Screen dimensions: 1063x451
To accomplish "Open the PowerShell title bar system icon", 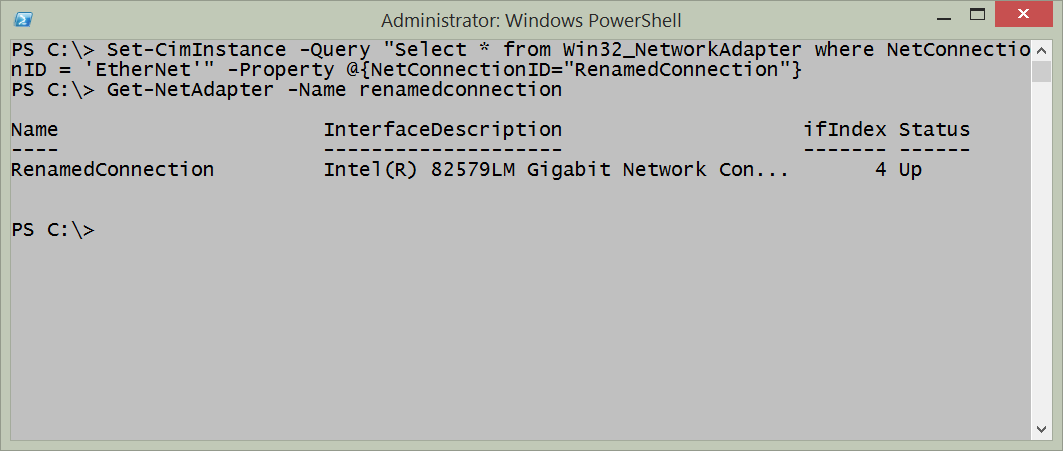I will pyautogui.click(x=22, y=19).
